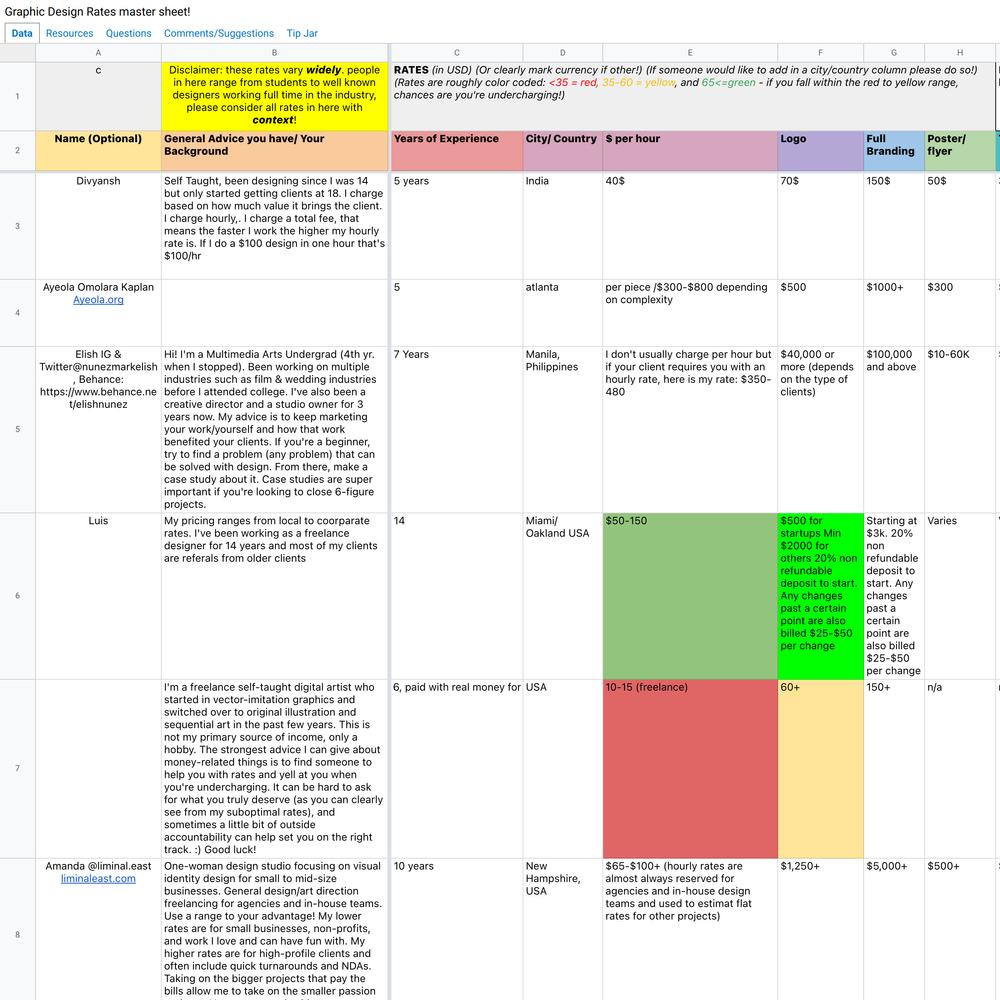Click the '40$' per hour cell
The height and width of the screenshot is (1000, 1000).
[x=690, y=226]
